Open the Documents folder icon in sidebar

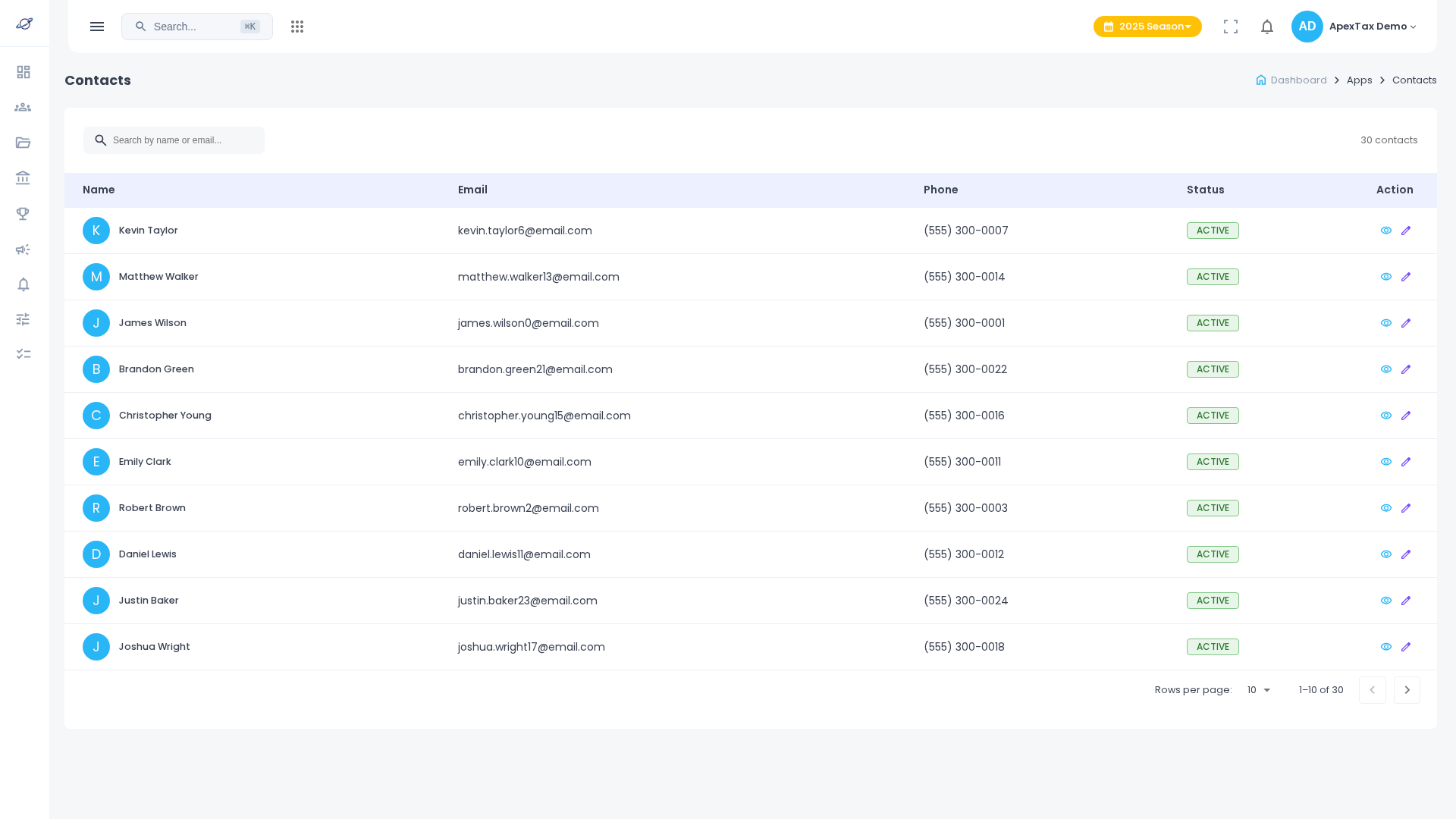tap(23, 143)
